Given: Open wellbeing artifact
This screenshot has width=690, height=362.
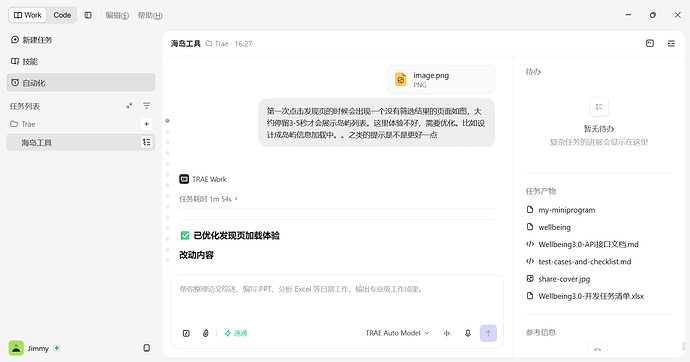Looking at the screenshot, I should click(548, 227).
